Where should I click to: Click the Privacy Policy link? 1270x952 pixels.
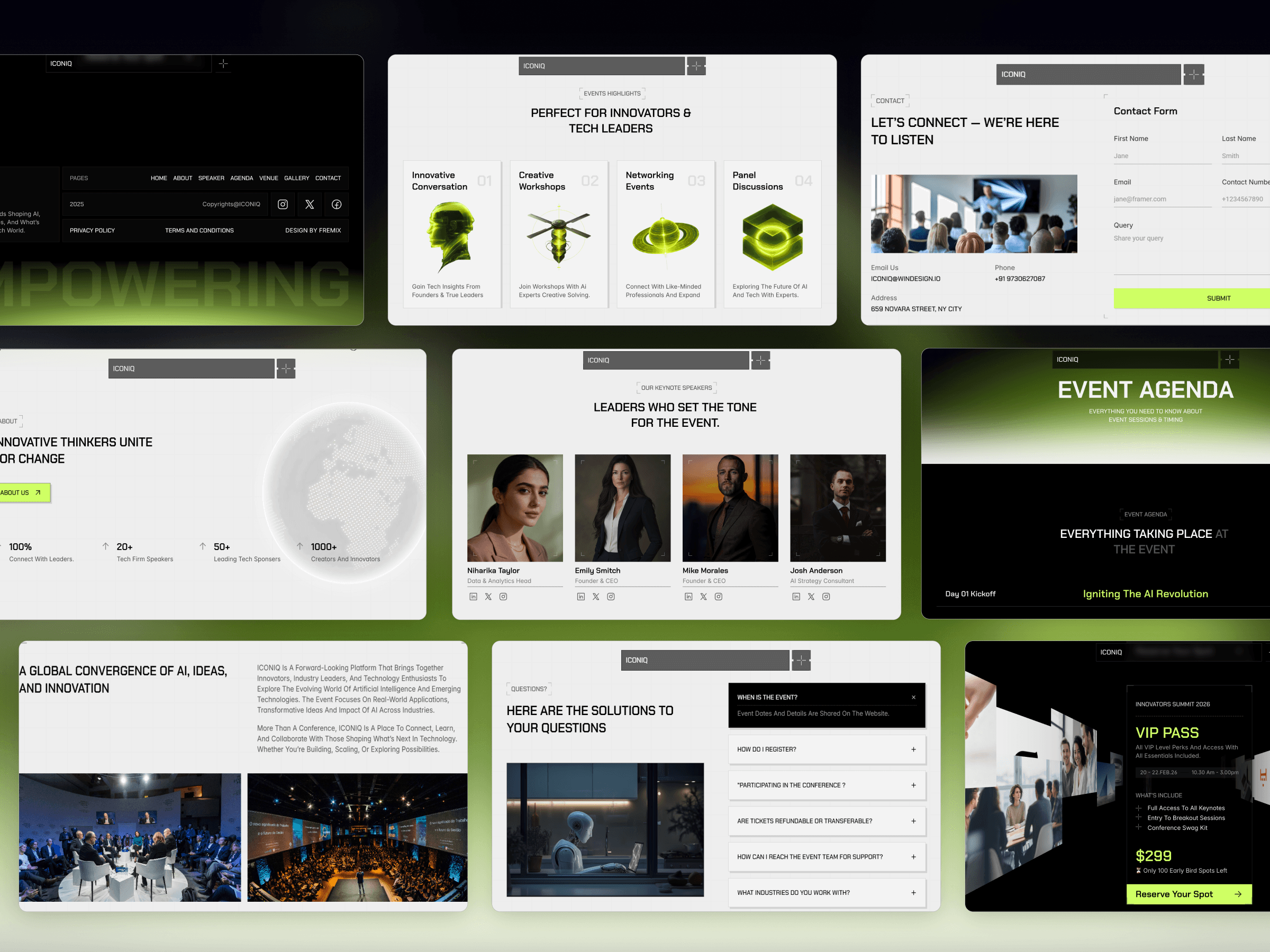click(x=93, y=231)
